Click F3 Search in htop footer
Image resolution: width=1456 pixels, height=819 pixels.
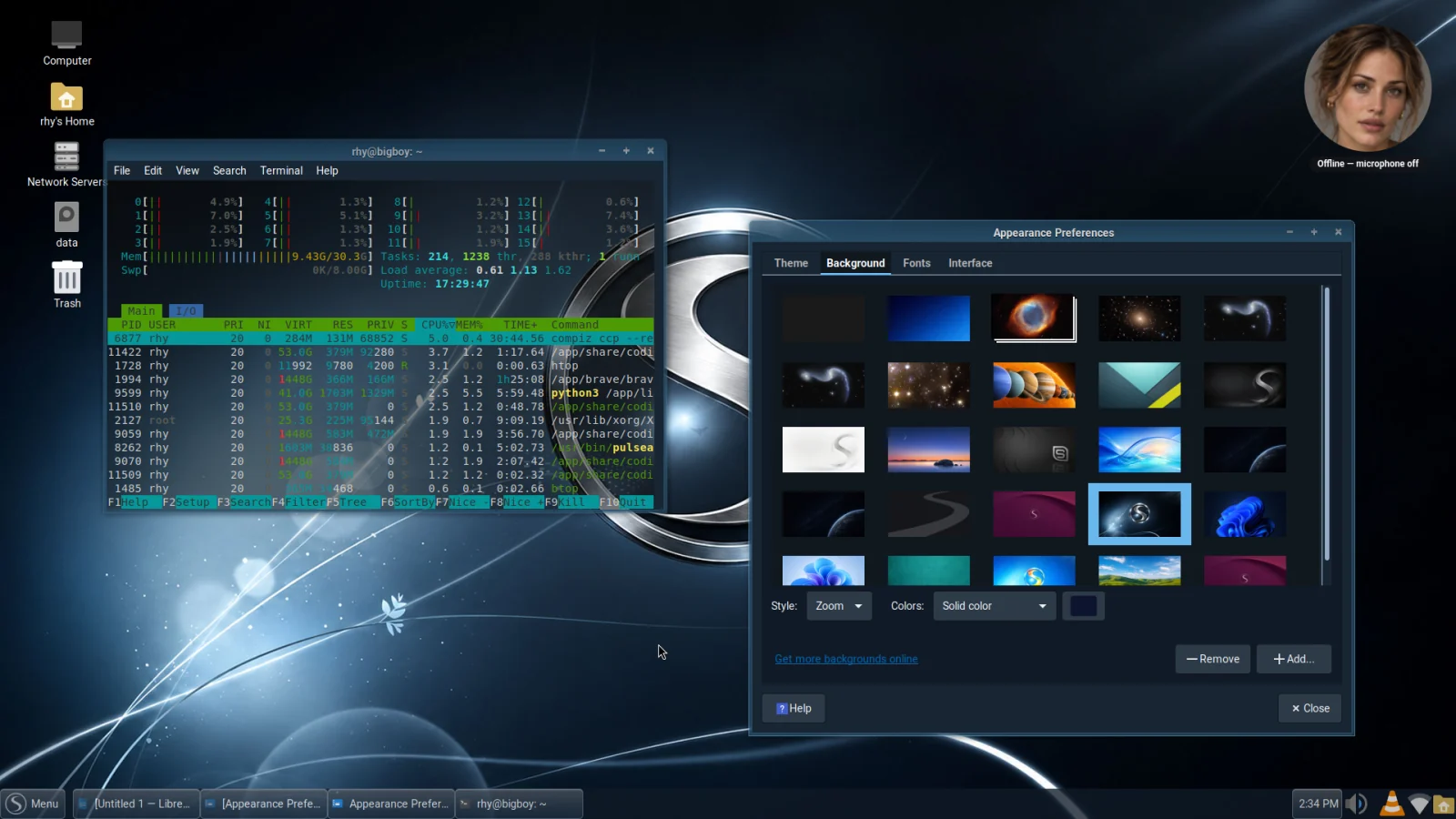point(244,502)
